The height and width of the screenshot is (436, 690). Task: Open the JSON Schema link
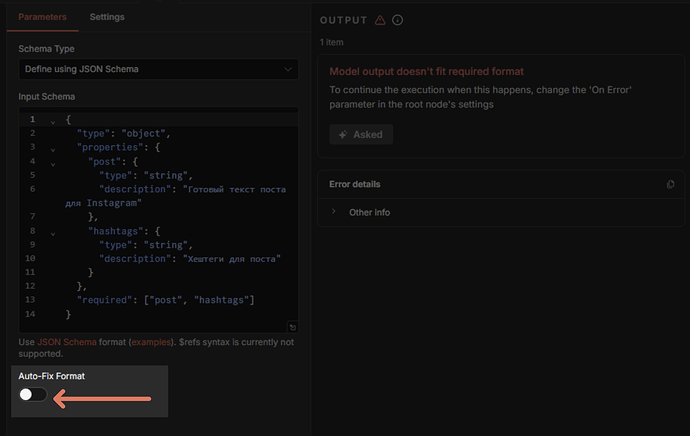coord(67,342)
